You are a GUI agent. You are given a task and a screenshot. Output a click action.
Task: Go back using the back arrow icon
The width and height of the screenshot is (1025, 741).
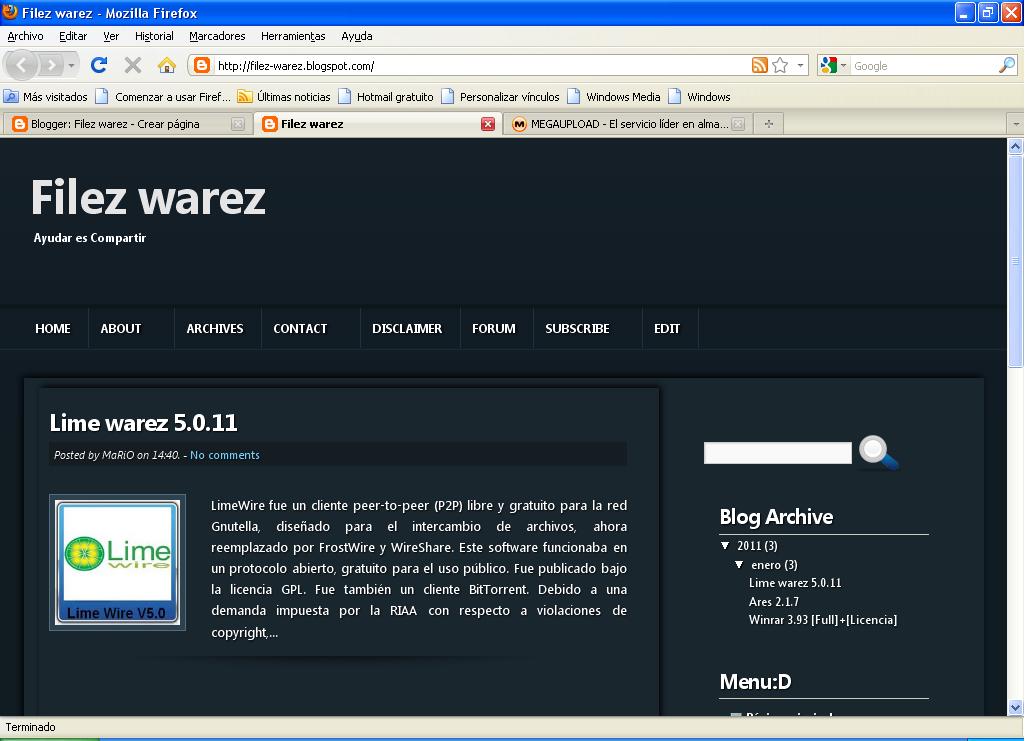coord(21,64)
